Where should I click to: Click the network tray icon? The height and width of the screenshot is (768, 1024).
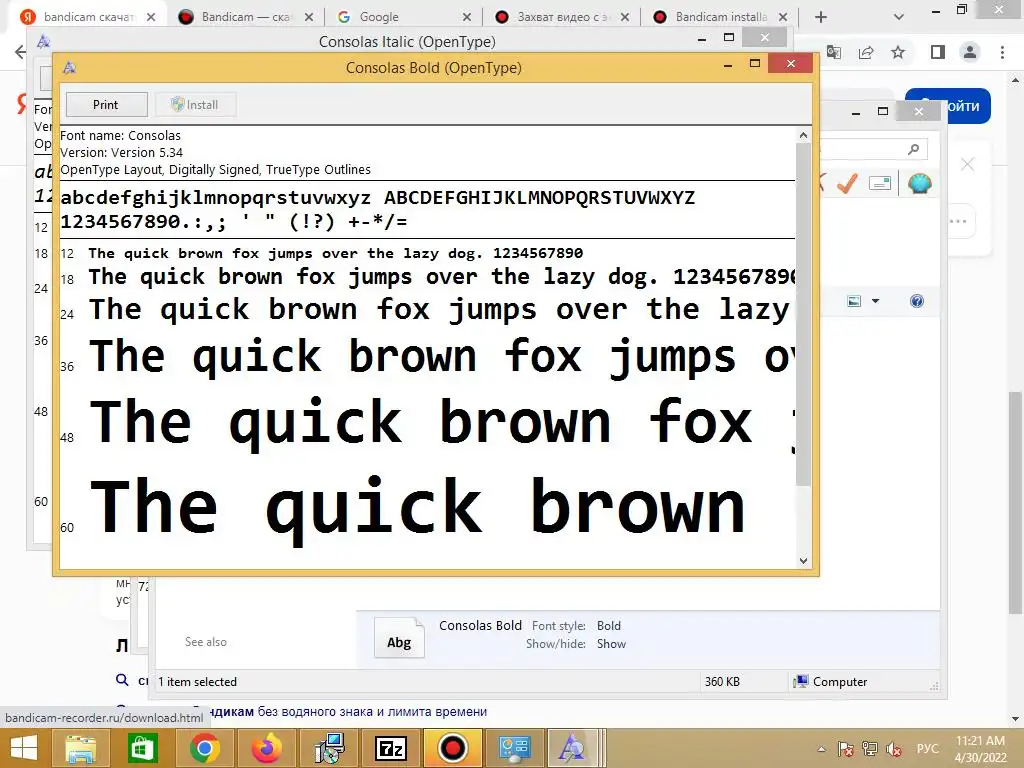click(x=870, y=749)
